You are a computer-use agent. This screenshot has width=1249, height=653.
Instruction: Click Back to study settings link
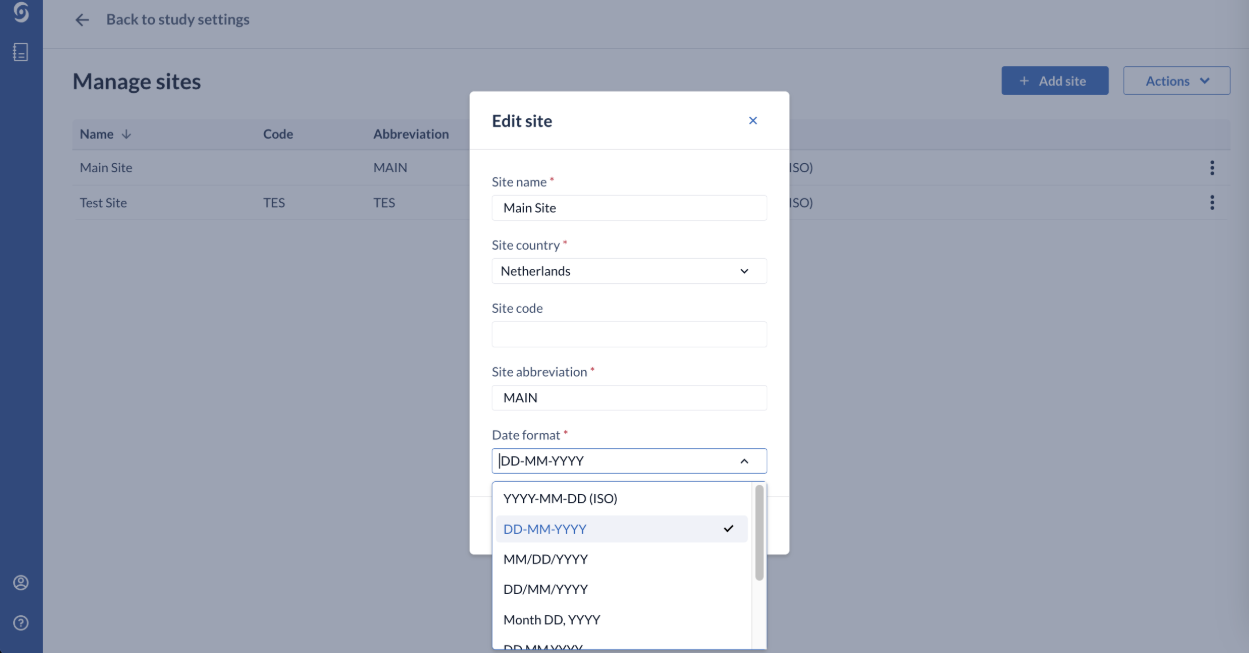[178, 20]
